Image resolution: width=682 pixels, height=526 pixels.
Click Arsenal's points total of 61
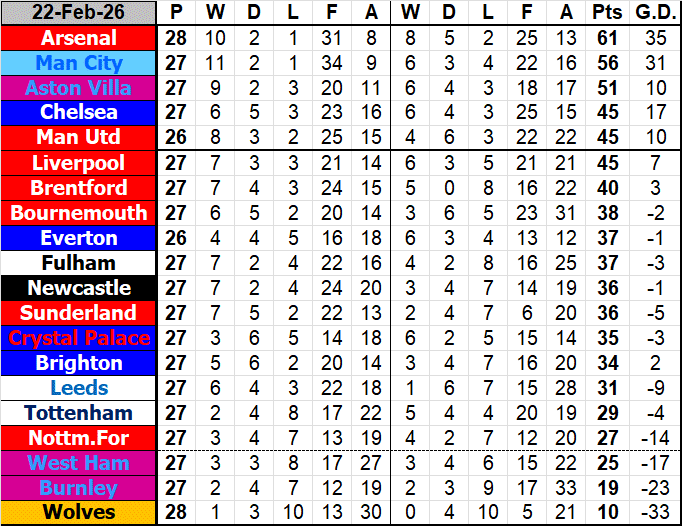605,38
